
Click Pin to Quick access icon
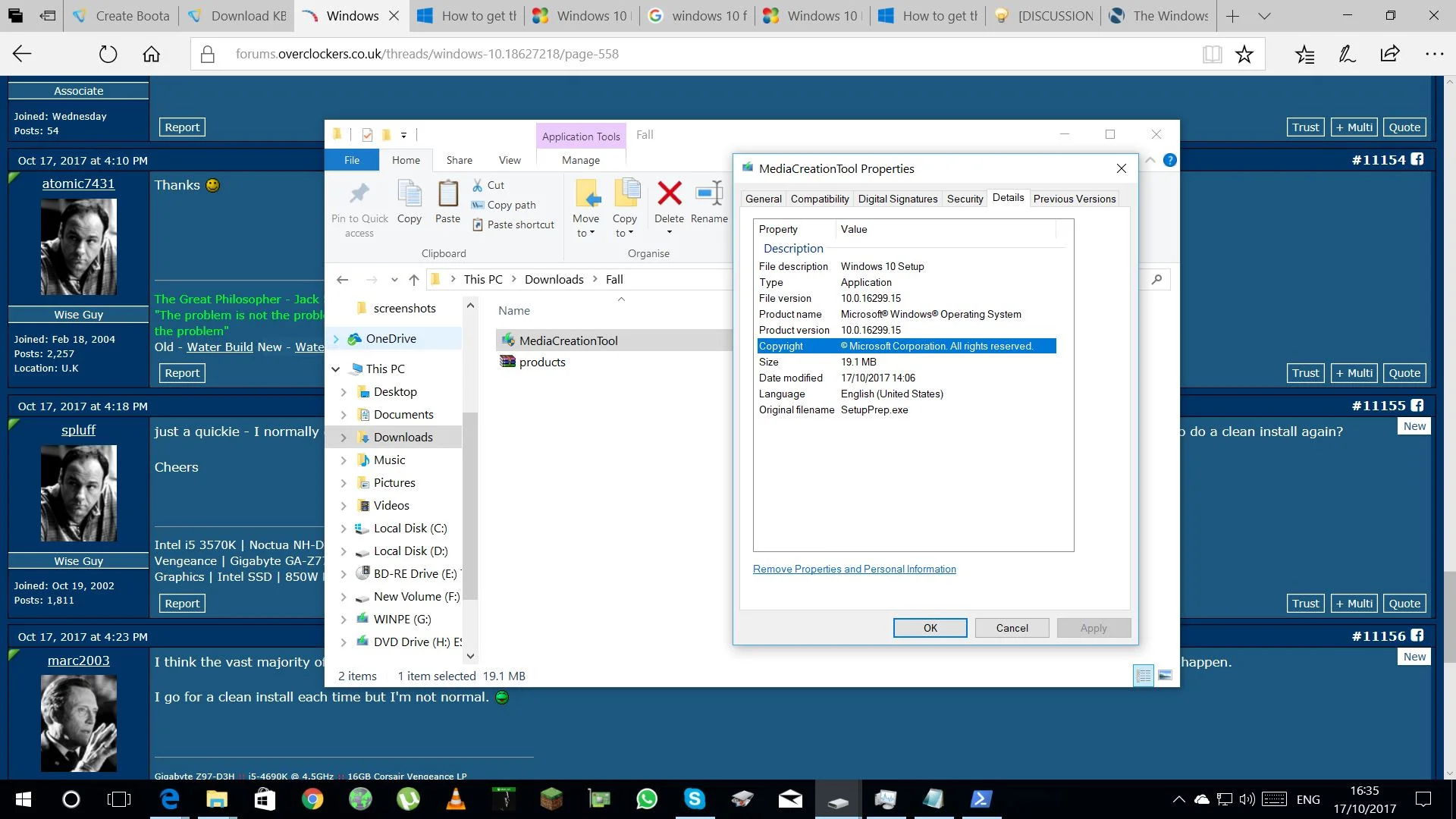pyautogui.click(x=359, y=195)
